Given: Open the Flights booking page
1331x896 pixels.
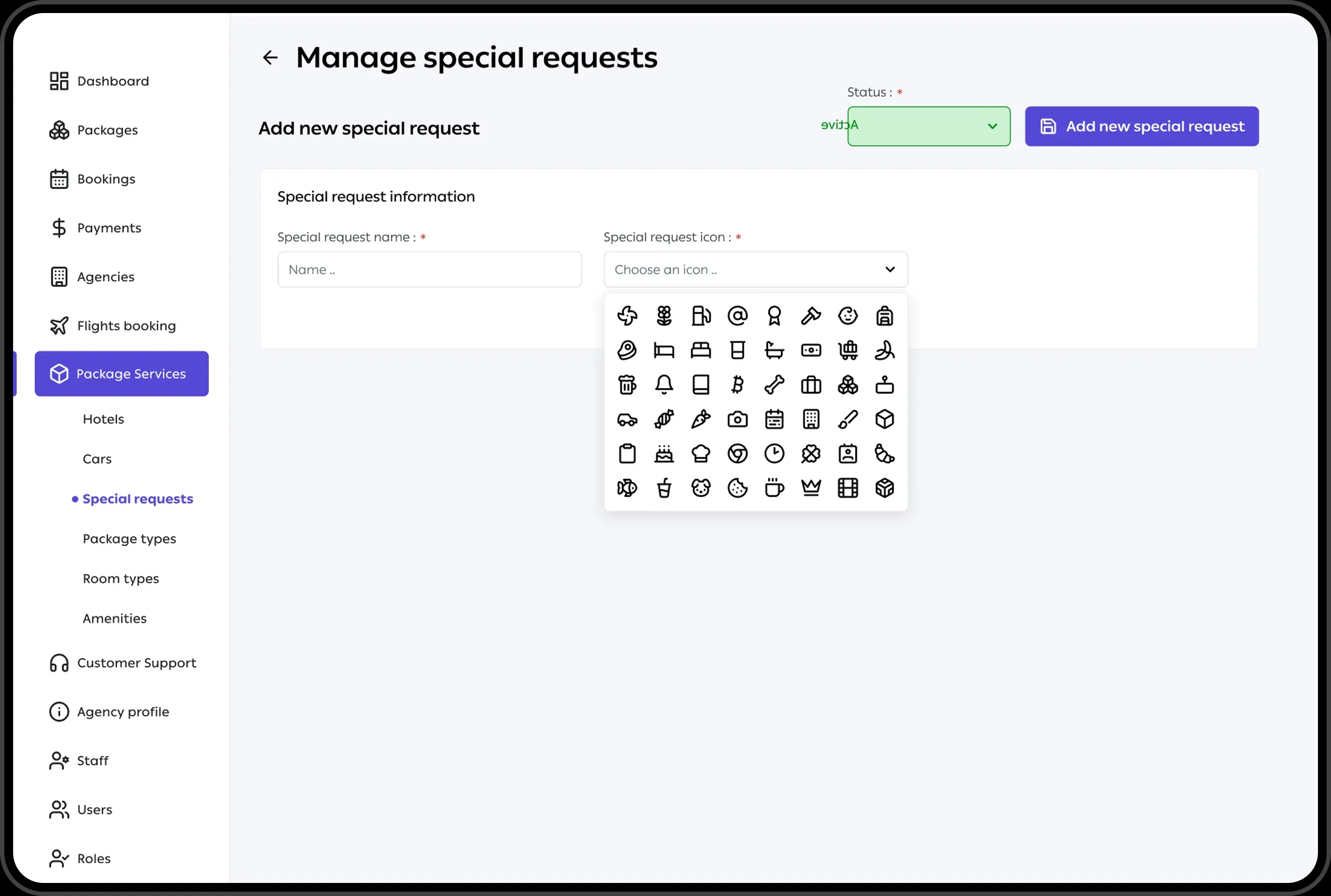Looking at the screenshot, I should 126,326.
